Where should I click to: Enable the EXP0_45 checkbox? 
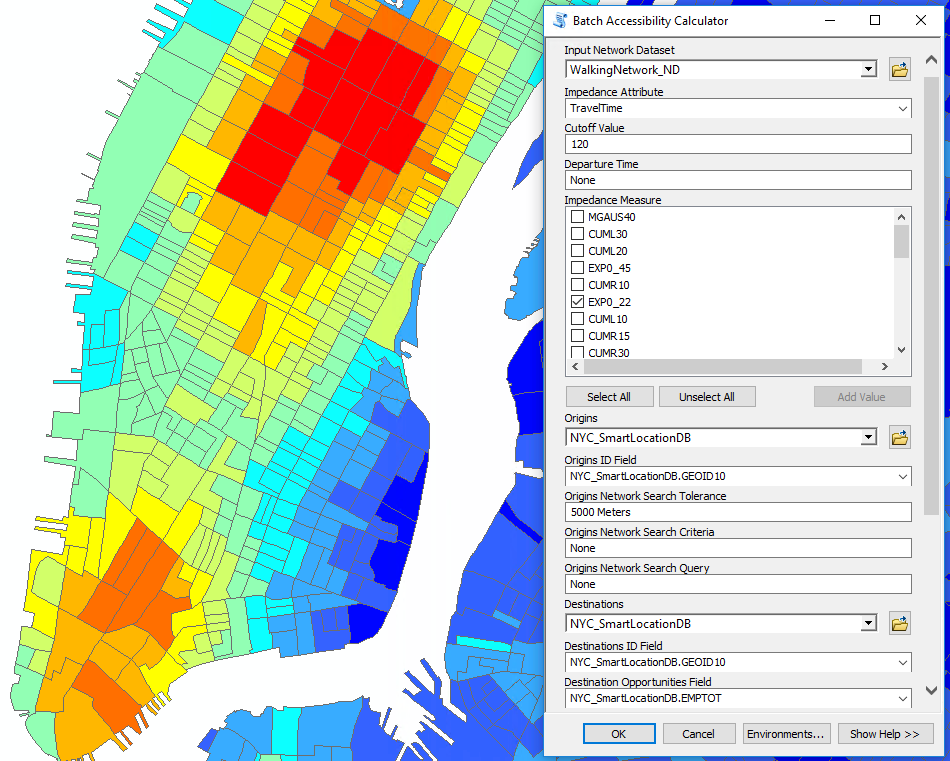point(577,267)
